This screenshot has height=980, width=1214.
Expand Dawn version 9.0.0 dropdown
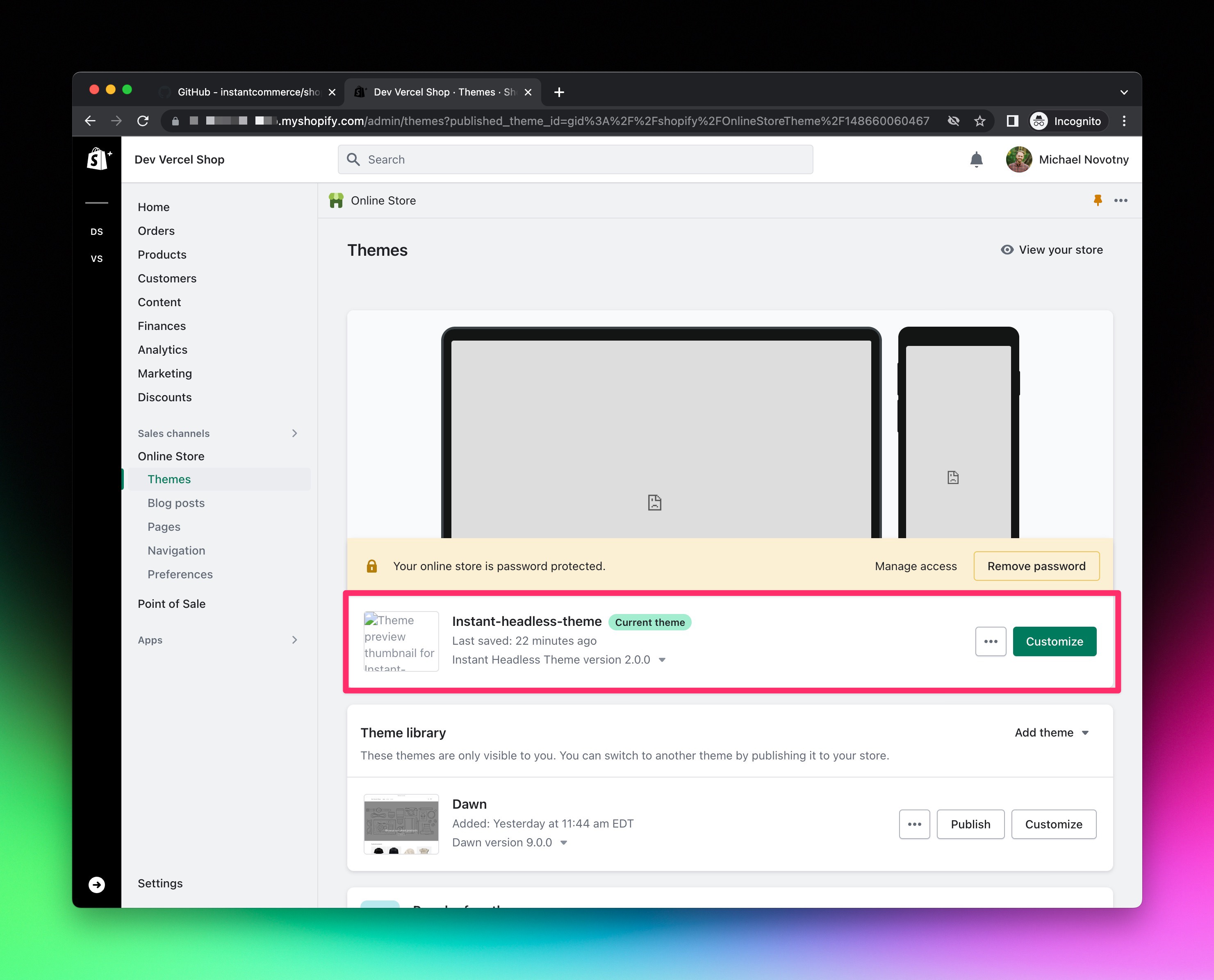pos(563,843)
